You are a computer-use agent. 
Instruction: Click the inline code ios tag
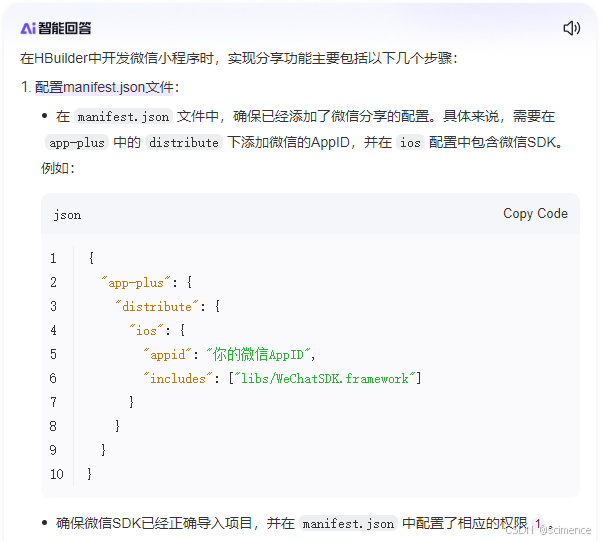pyautogui.click(x=410, y=142)
